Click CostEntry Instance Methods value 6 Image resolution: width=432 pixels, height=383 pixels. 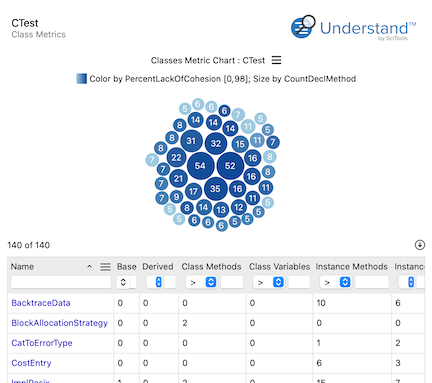click(x=319, y=363)
